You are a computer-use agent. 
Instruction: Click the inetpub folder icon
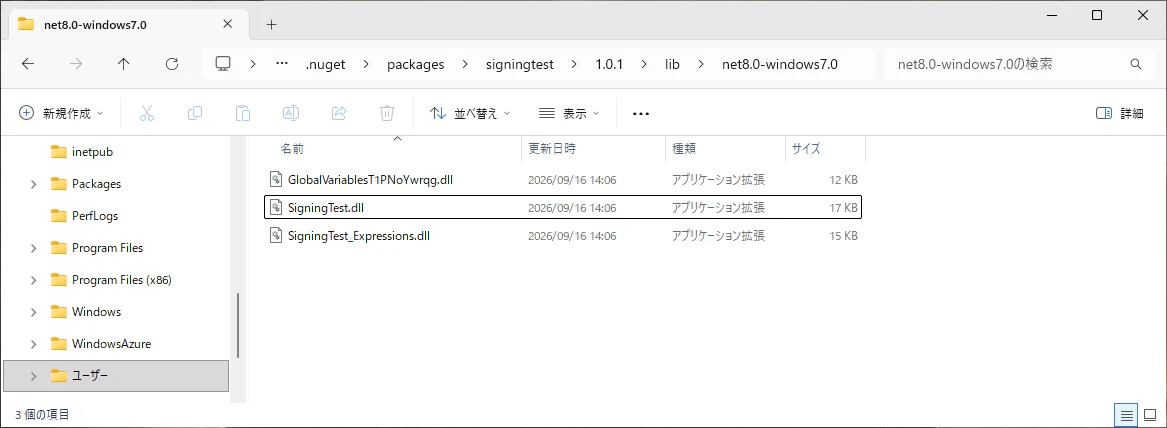pyautogui.click(x=60, y=152)
